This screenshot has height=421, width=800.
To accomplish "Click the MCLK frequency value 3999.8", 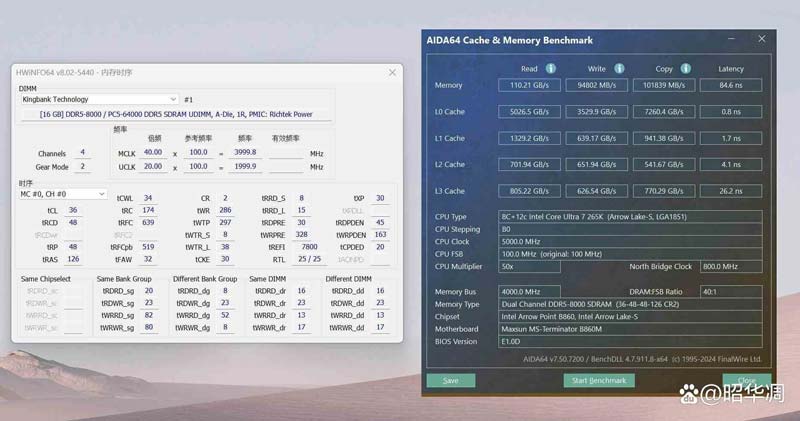I will pos(245,153).
